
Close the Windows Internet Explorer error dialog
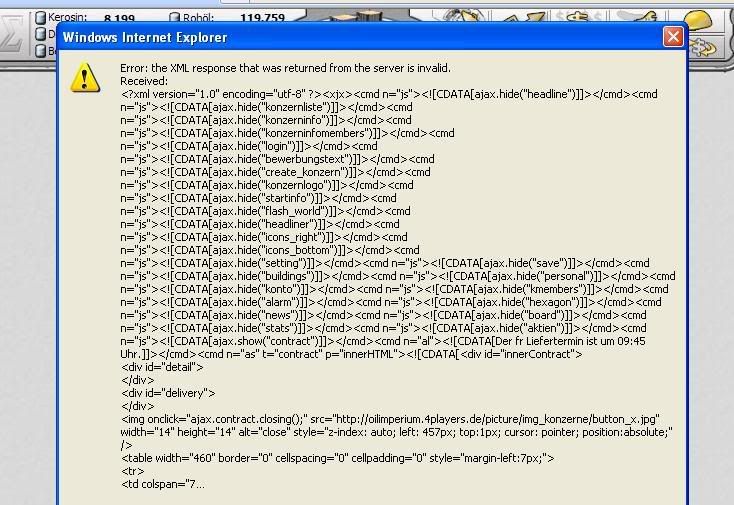point(673,37)
